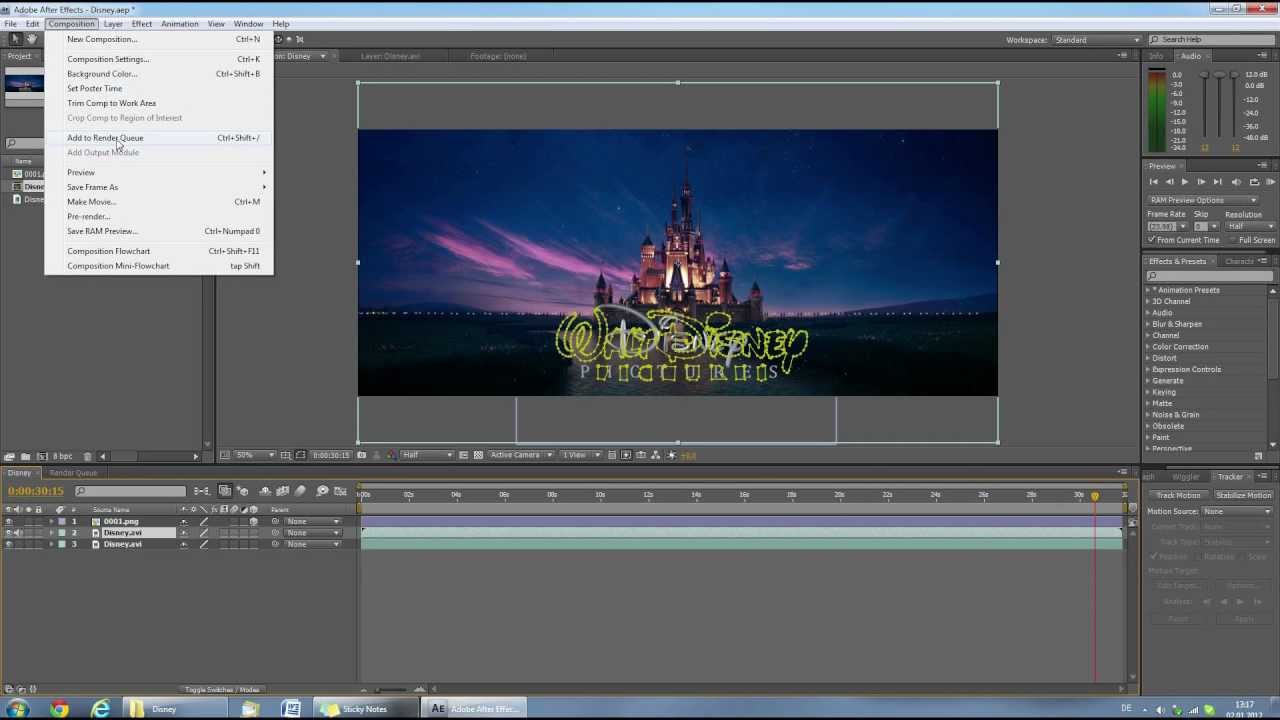Click Toggle Switches / Modes button
1280x720 pixels.
pos(222,690)
